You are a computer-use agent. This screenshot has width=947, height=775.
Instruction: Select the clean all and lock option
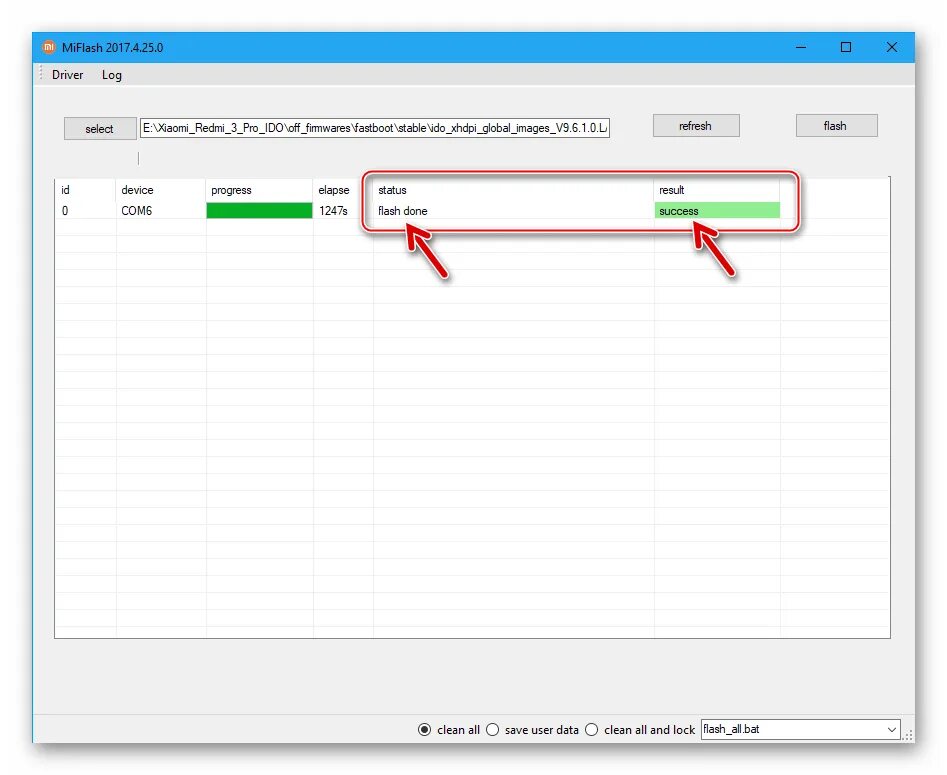592,730
